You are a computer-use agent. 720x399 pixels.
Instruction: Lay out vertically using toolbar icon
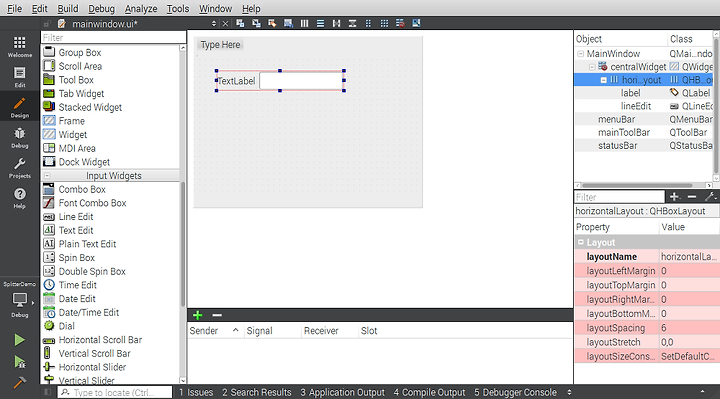[x=321, y=23]
